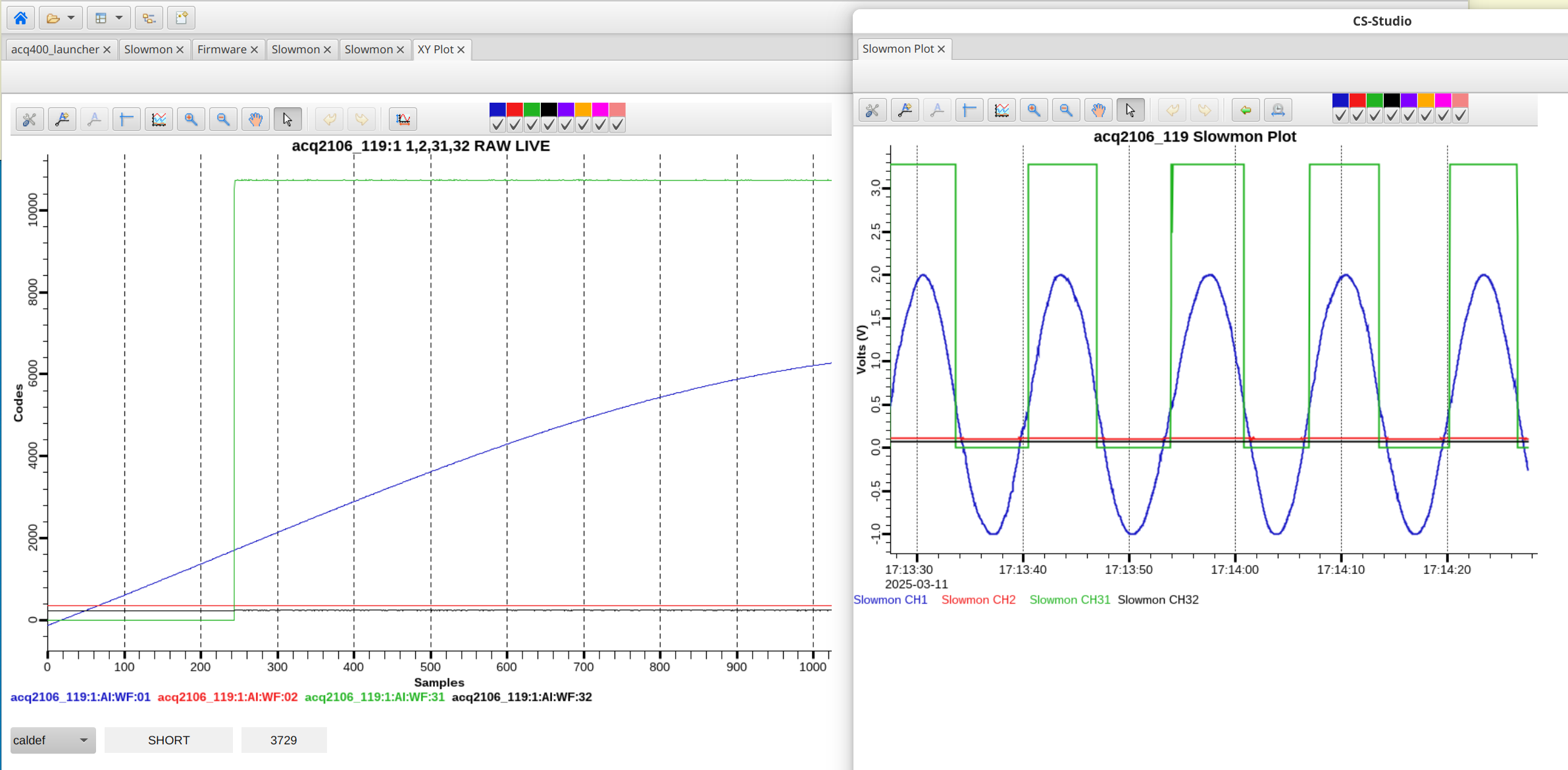1568x770 pixels.
Task: Click stagger axes icon in XY Plot toolbar
Action: click(x=159, y=119)
